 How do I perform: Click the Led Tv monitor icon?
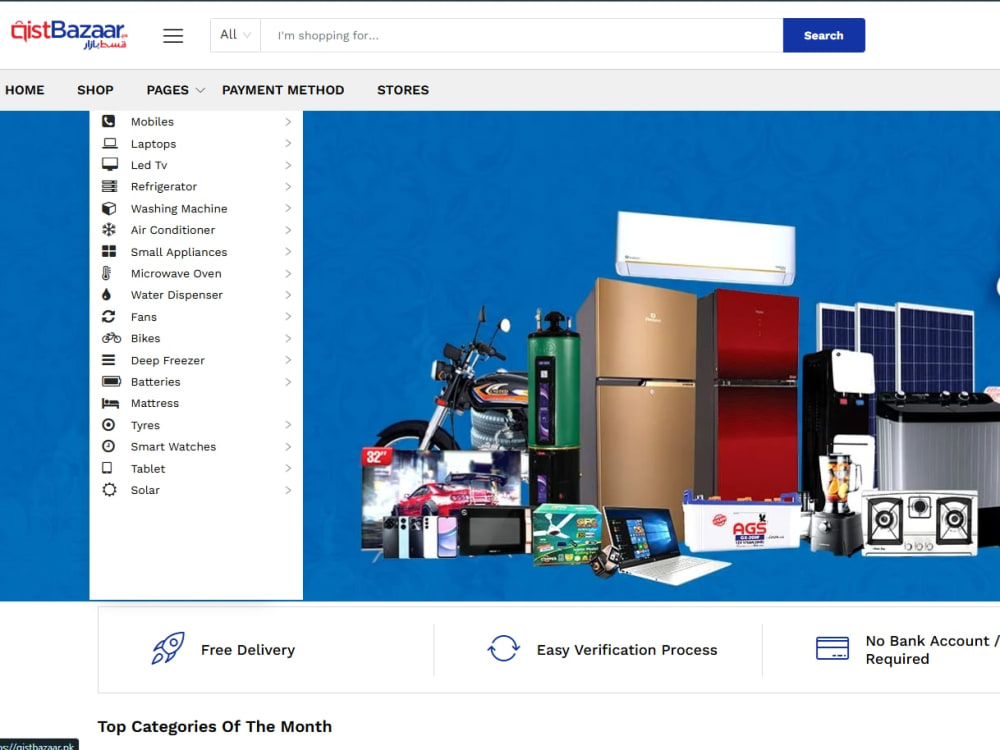click(x=110, y=165)
